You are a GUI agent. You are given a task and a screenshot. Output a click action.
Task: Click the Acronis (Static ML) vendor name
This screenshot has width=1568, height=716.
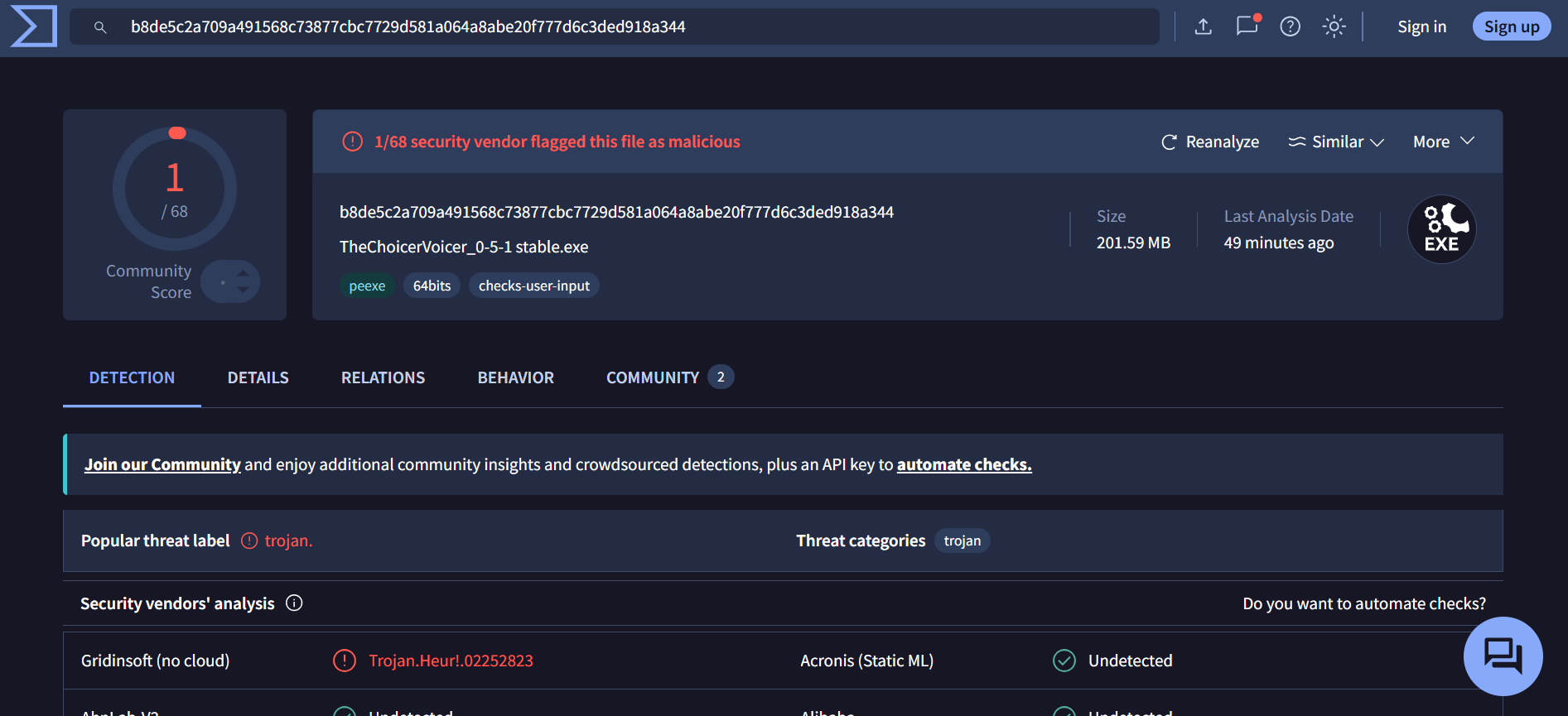(x=866, y=661)
